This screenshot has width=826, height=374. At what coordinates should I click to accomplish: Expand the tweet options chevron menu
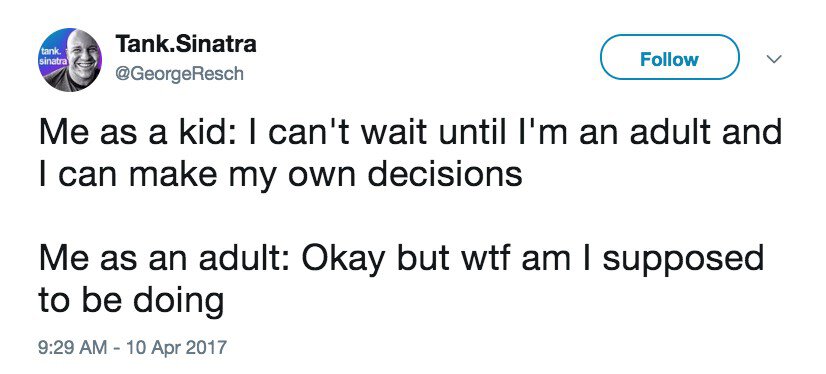pos(773,59)
